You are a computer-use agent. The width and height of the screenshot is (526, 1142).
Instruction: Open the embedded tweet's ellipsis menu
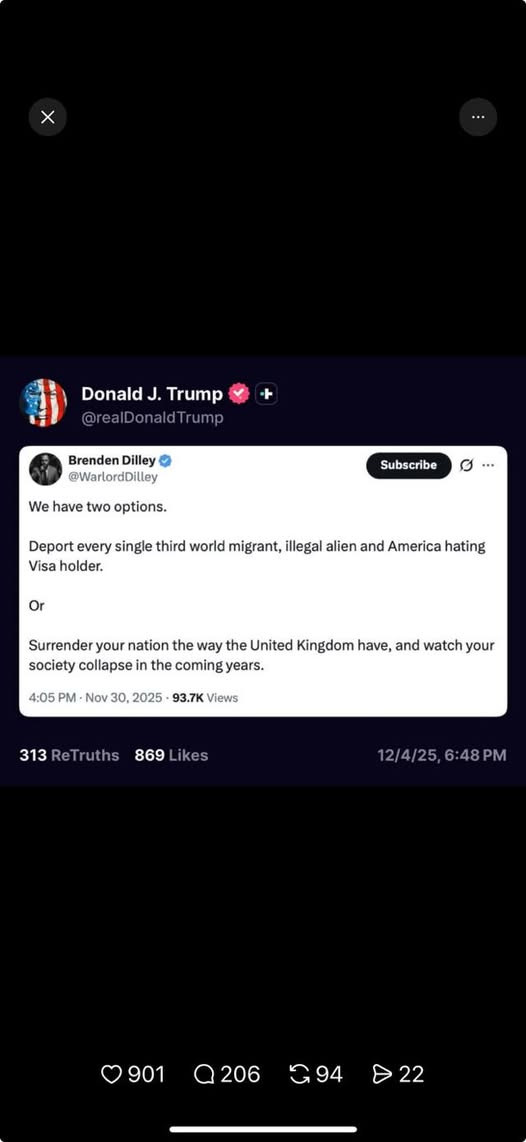[x=488, y=465]
